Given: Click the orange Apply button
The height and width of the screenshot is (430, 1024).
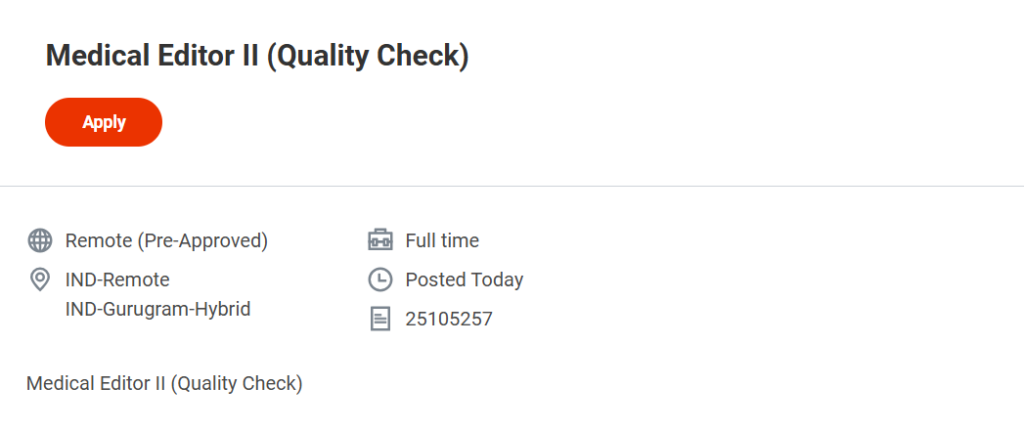Looking at the screenshot, I should tap(104, 122).
